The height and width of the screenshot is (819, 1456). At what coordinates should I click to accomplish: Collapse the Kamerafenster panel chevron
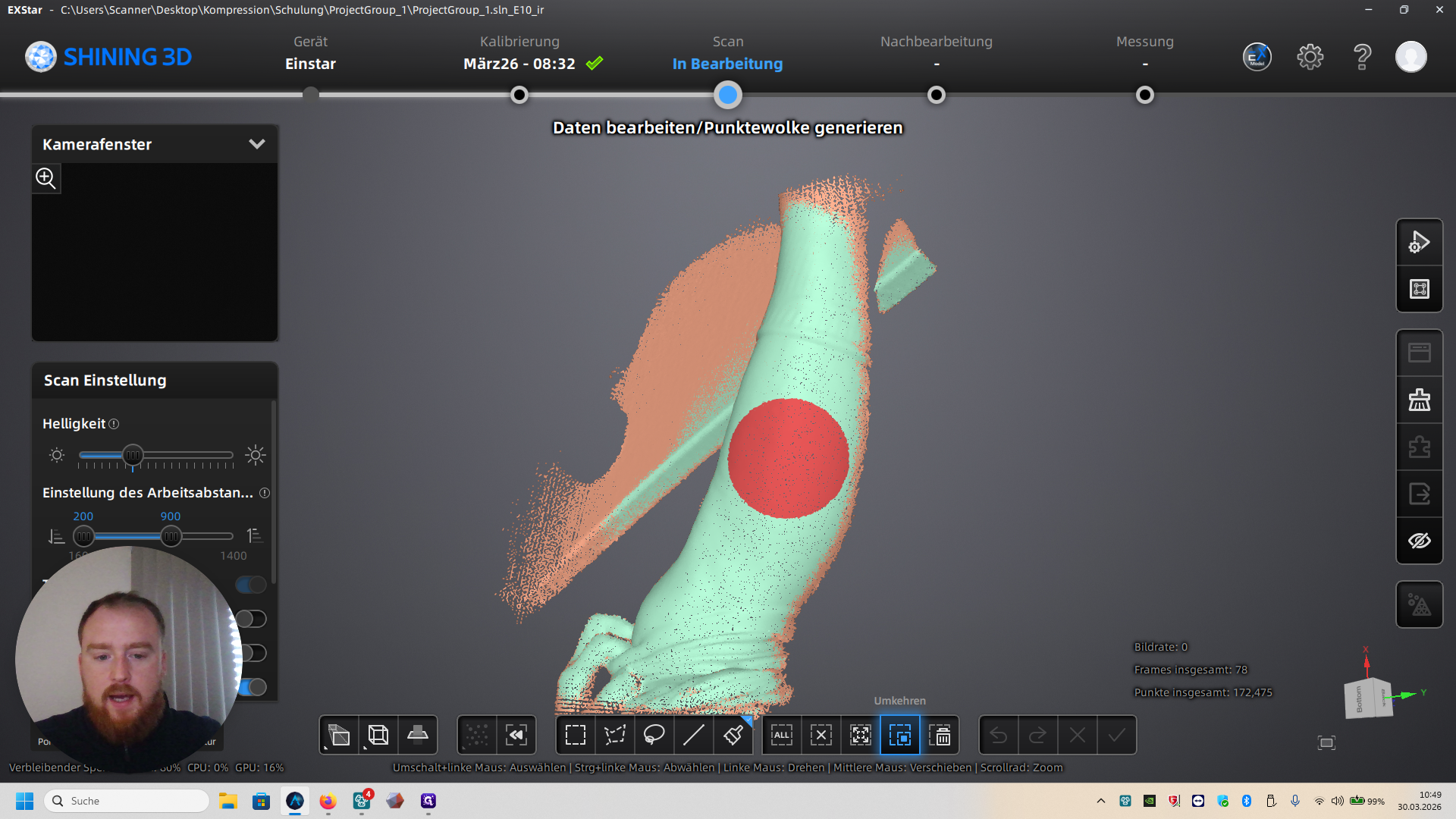tap(257, 144)
